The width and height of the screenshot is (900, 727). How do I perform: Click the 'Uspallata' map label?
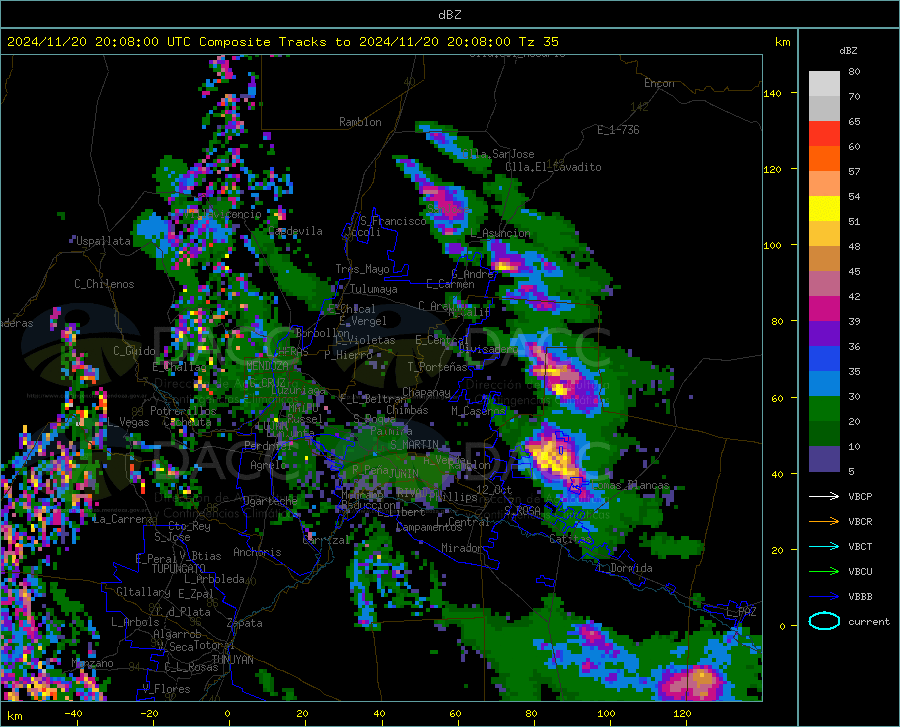tap(103, 241)
